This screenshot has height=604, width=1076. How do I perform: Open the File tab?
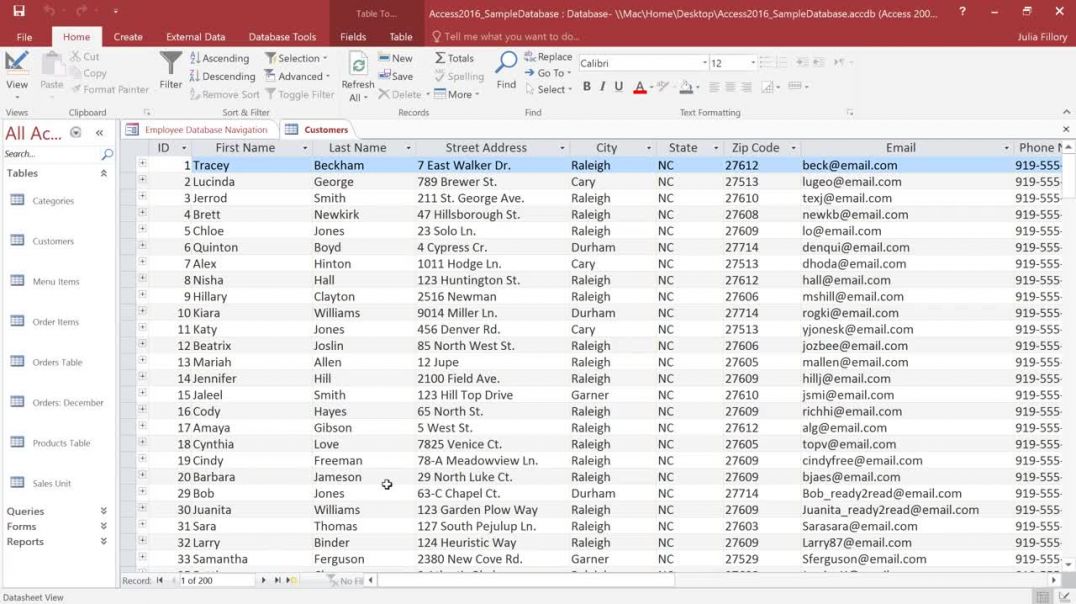(x=24, y=37)
